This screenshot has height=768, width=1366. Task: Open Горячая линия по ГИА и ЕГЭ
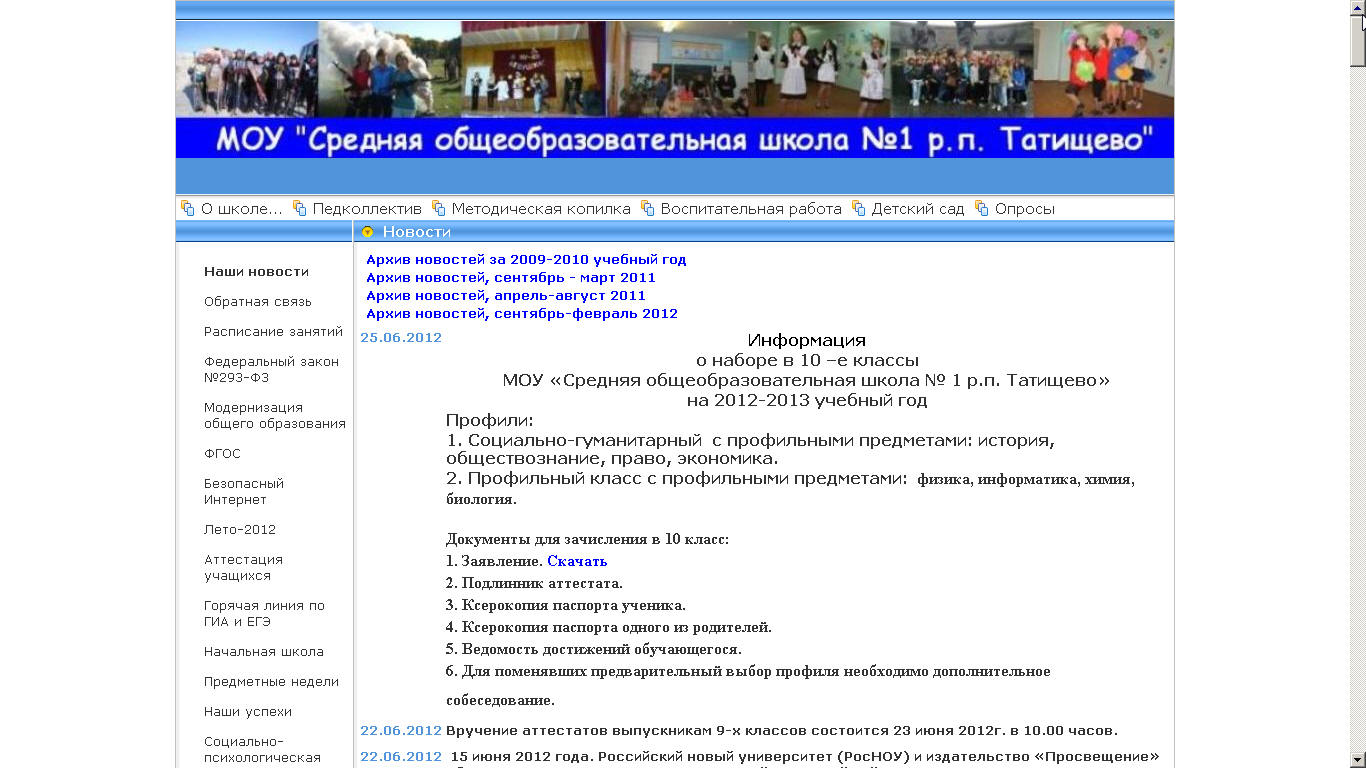click(264, 613)
